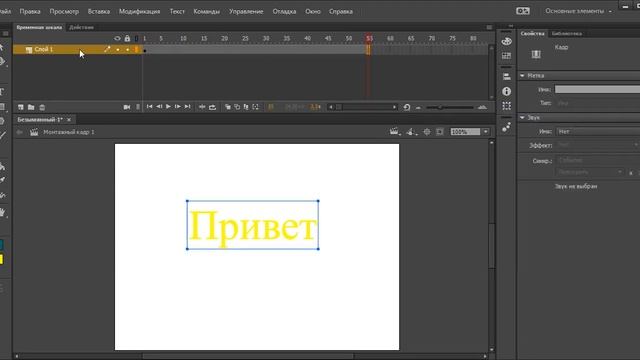
Task: Enable onion skin outlines
Action: point(237,107)
